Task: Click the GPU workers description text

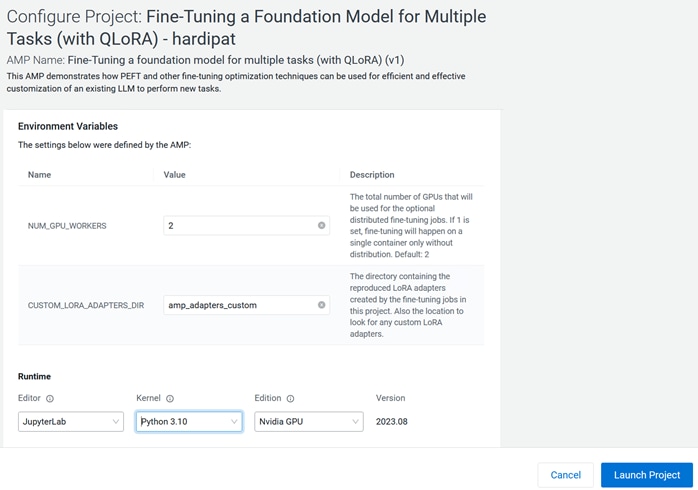Action: point(411,225)
